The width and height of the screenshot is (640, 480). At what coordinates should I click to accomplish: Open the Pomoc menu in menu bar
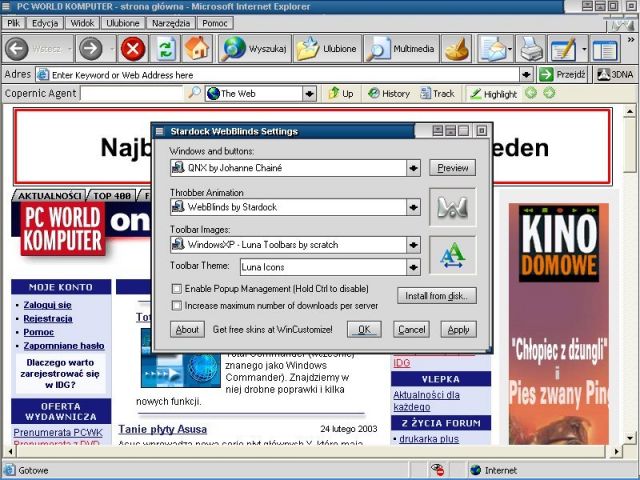[x=215, y=23]
